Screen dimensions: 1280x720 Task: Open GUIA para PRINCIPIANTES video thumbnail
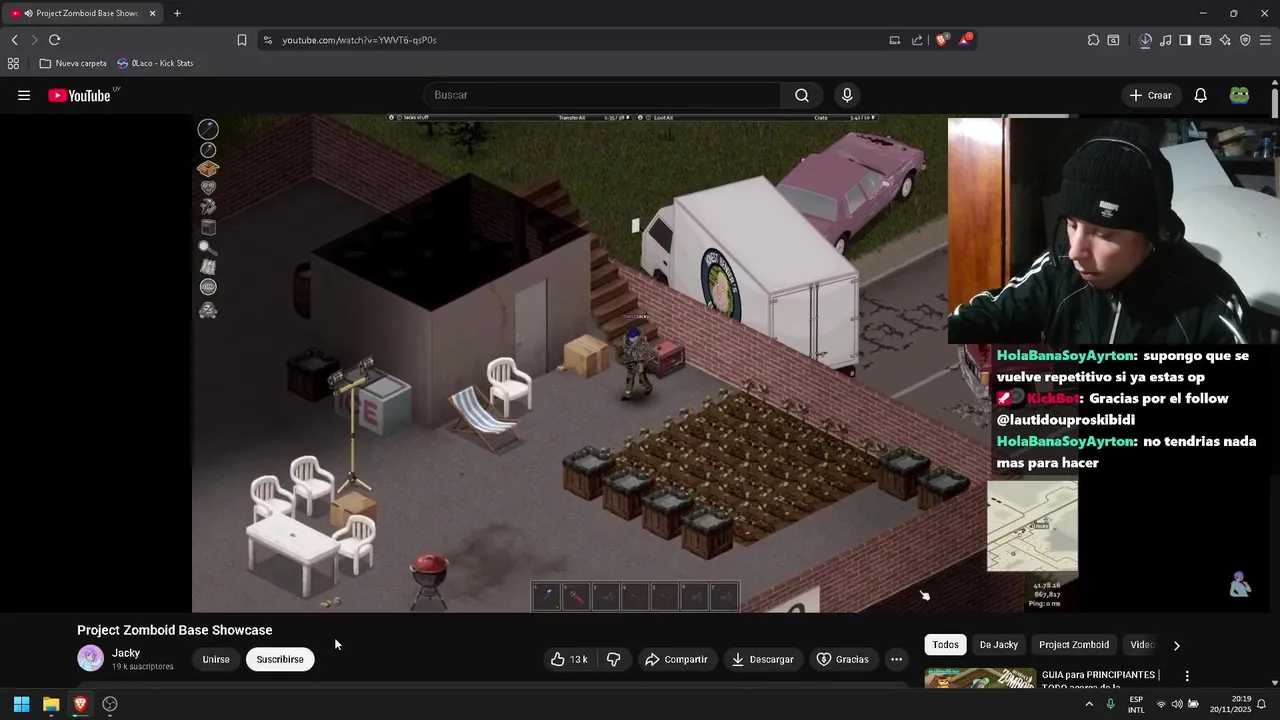tap(979, 677)
